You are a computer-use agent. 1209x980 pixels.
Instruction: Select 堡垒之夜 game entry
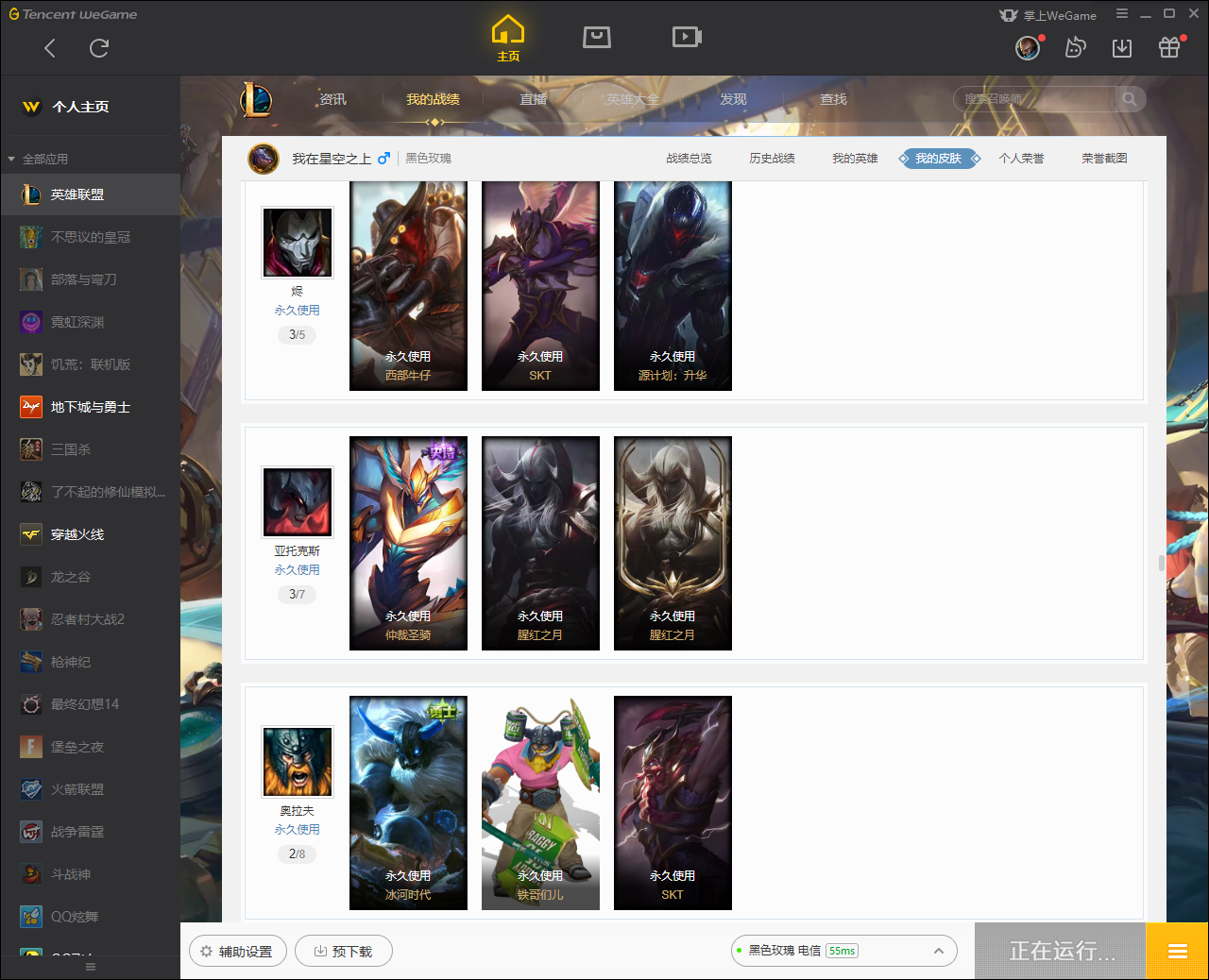[90, 747]
